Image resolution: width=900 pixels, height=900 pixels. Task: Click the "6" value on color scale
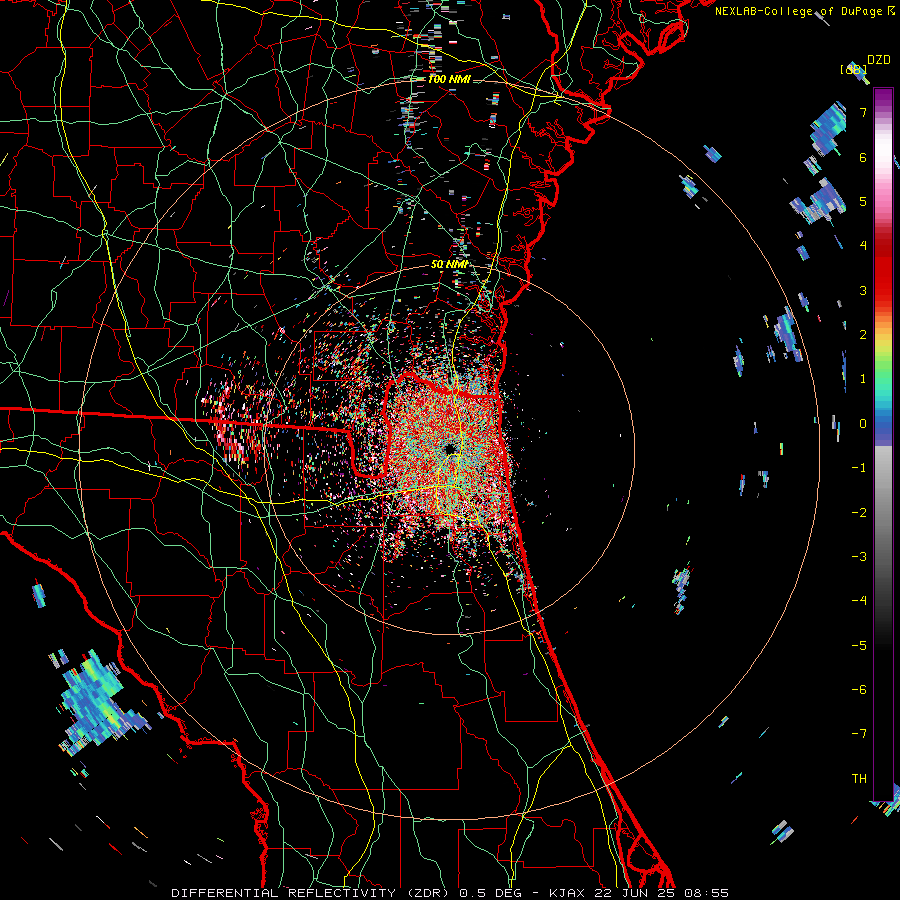coord(863,157)
